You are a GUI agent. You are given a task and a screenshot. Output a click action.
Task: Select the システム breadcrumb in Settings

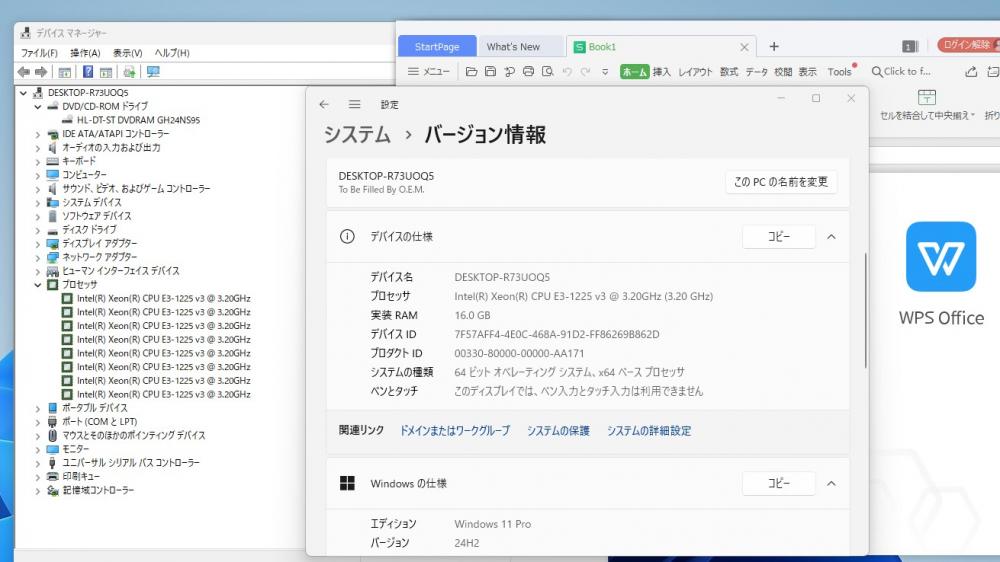pyautogui.click(x=357, y=135)
